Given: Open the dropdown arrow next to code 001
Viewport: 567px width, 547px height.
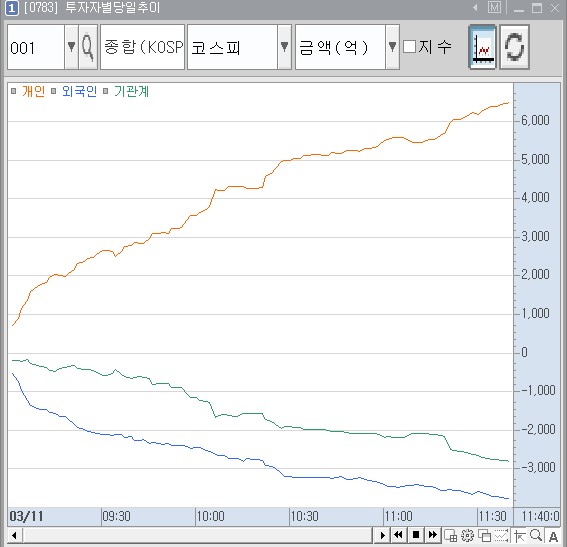Looking at the screenshot, I should (71, 47).
